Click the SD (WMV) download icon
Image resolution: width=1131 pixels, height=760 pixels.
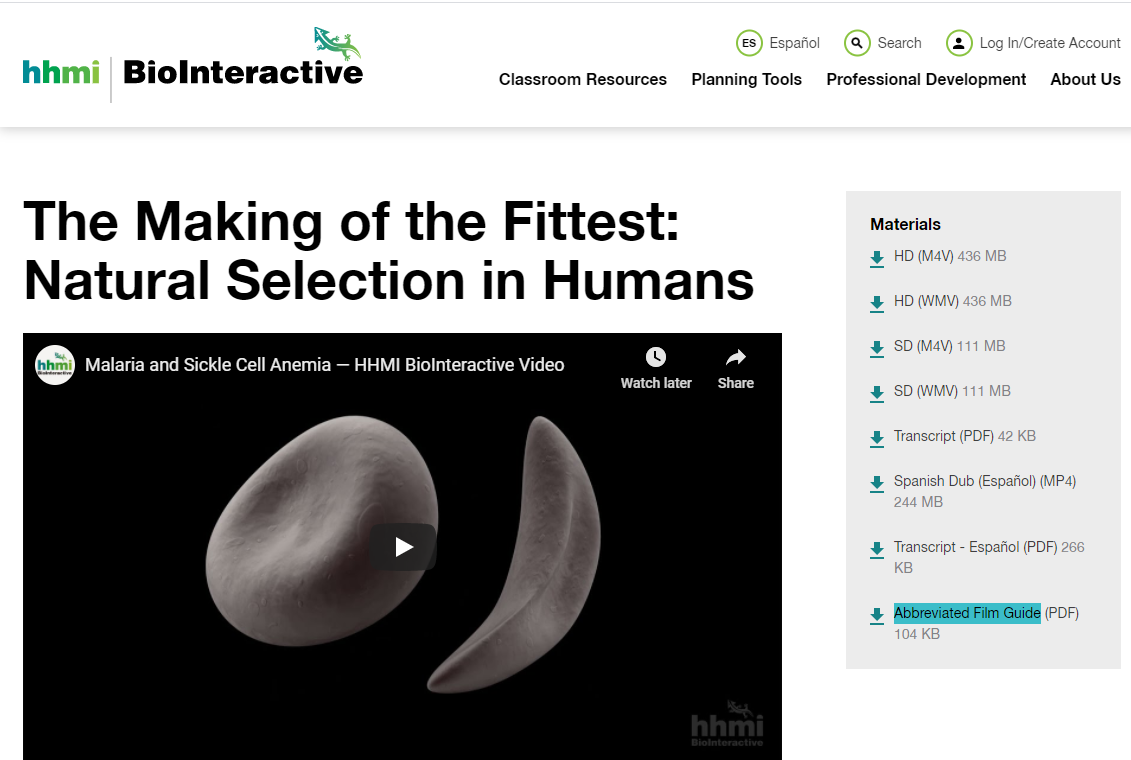pyautogui.click(x=877, y=393)
